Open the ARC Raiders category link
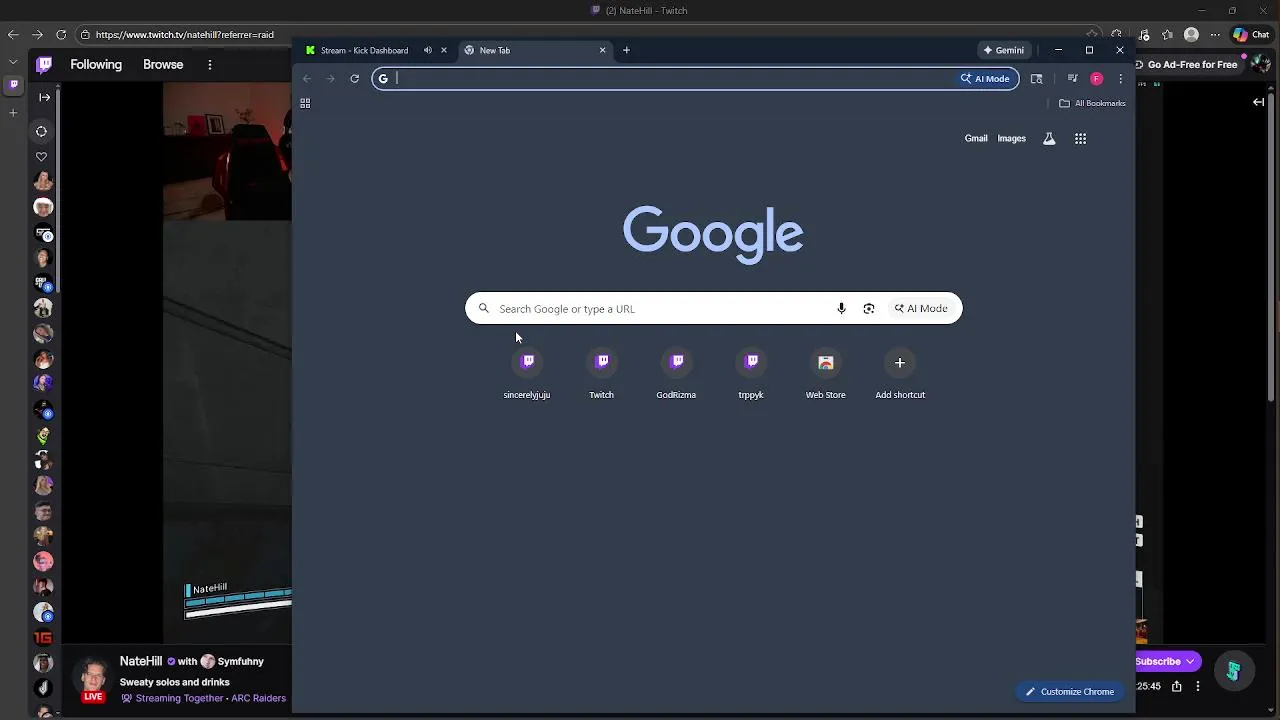 [x=258, y=698]
